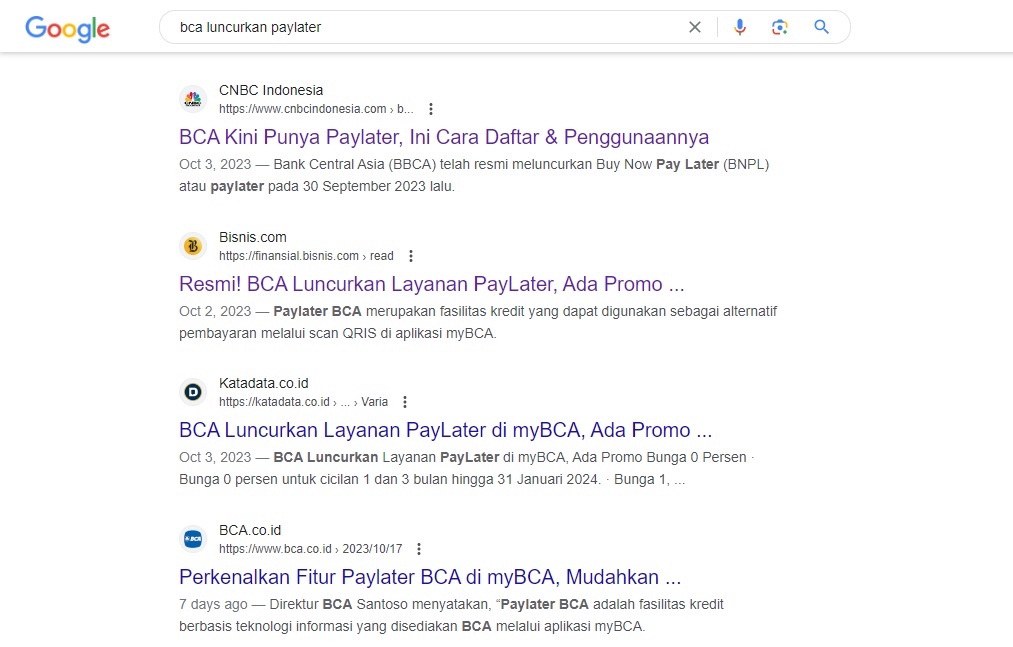This screenshot has height=647, width=1013.
Task: Click the https://katadata.co.id › Varia breadcrumb
Action: click(x=303, y=402)
